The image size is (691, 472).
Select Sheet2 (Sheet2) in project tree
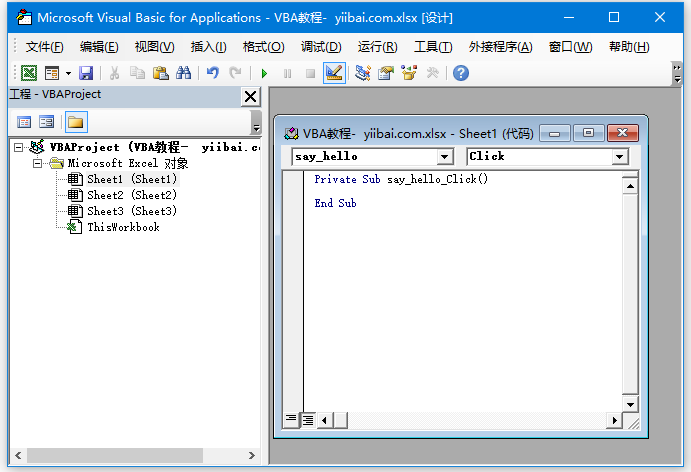coord(132,195)
